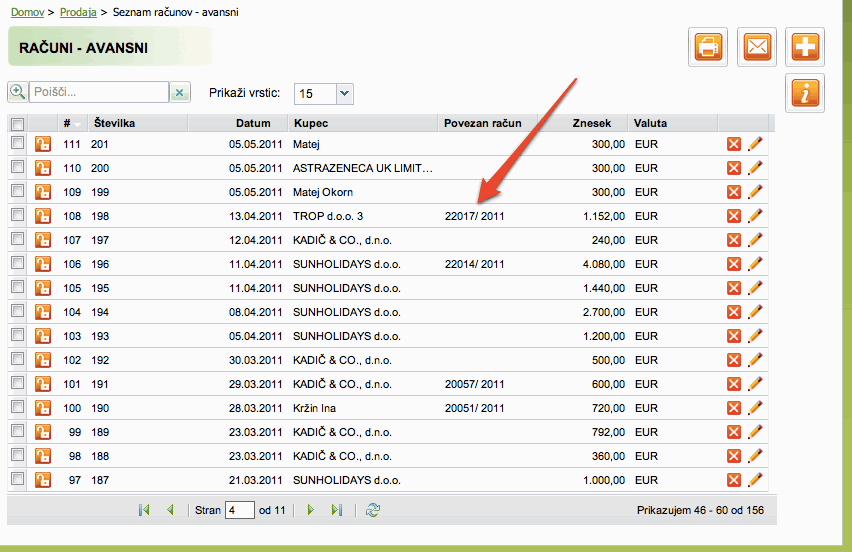Open Prodaja breadcrumb link
The height and width of the screenshot is (552, 852).
[x=78, y=12]
